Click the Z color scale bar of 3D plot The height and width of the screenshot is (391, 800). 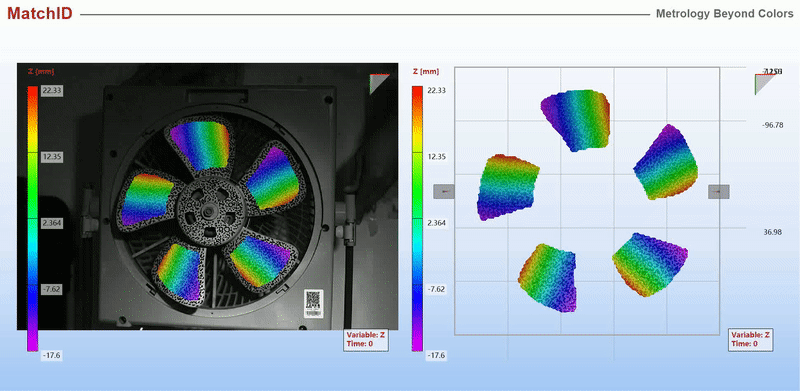[417, 218]
